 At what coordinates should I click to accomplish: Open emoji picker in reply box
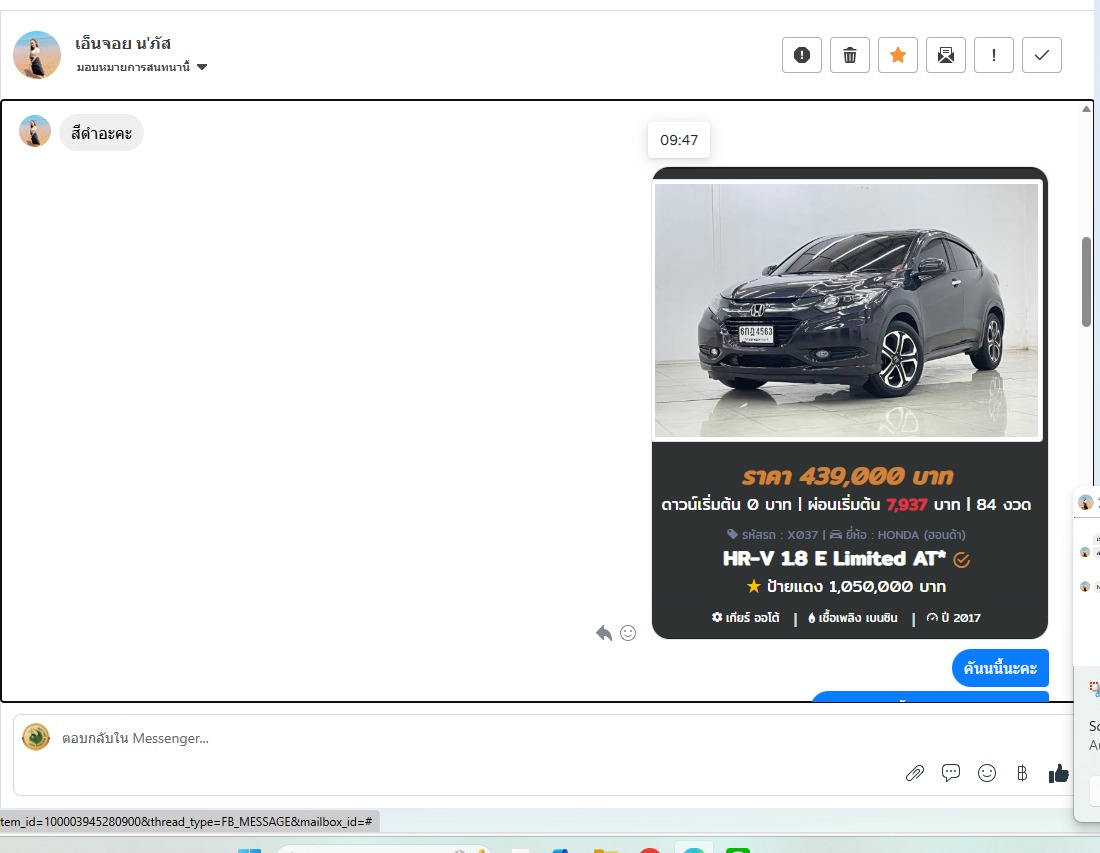pos(987,773)
